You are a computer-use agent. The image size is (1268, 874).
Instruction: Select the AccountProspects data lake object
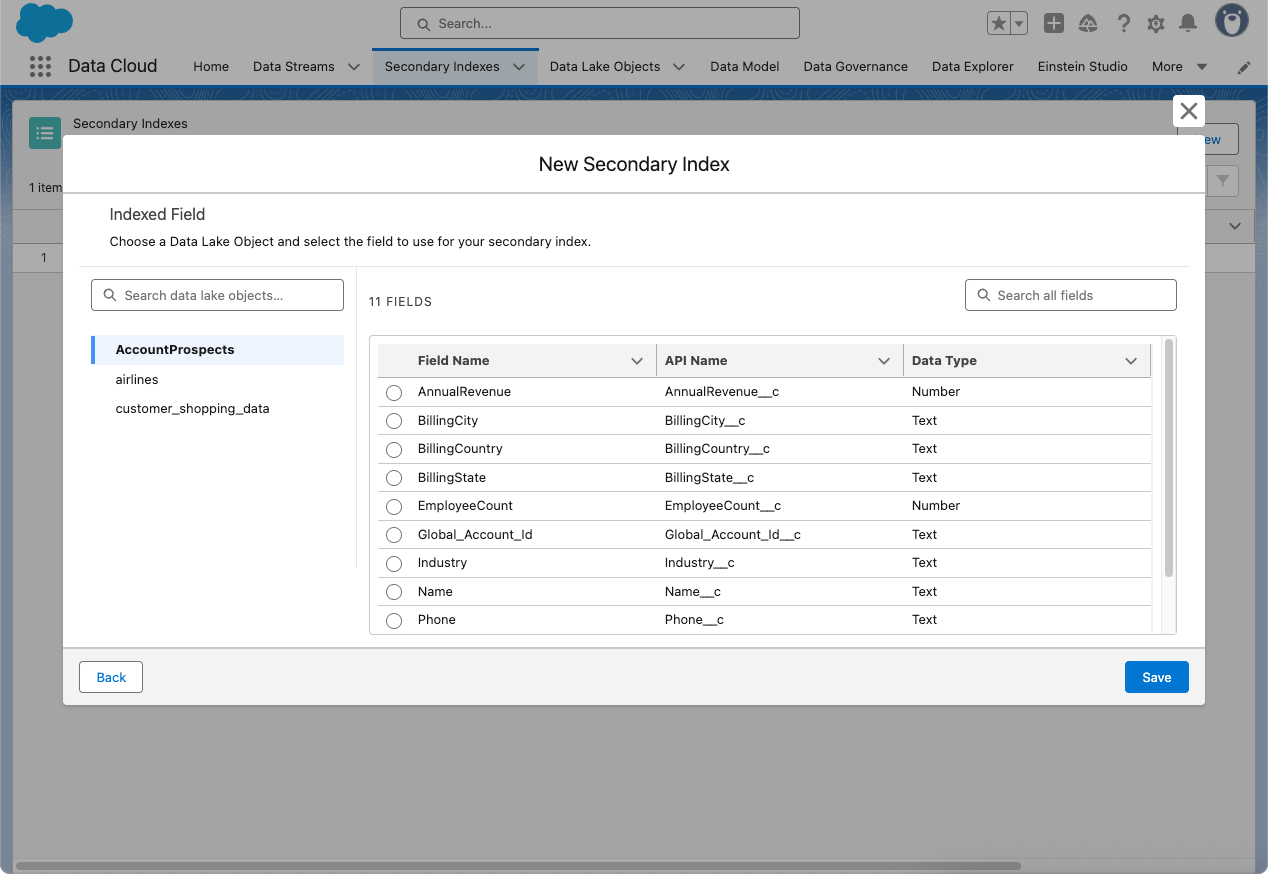tap(217, 350)
